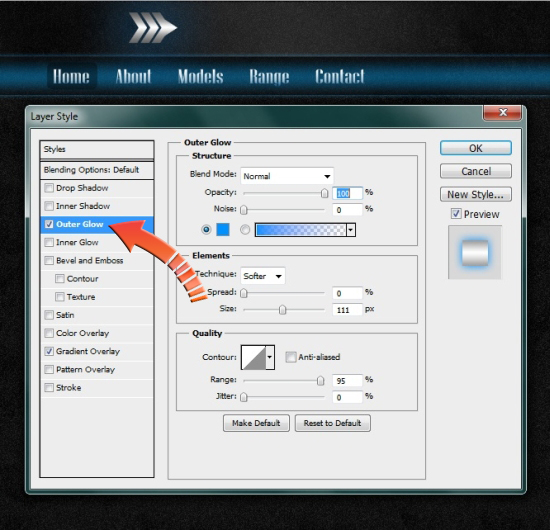The height and width of the screenshot is (530, 550).
Task: Confirm with the OK button
Action: click(x=476, y=148)
